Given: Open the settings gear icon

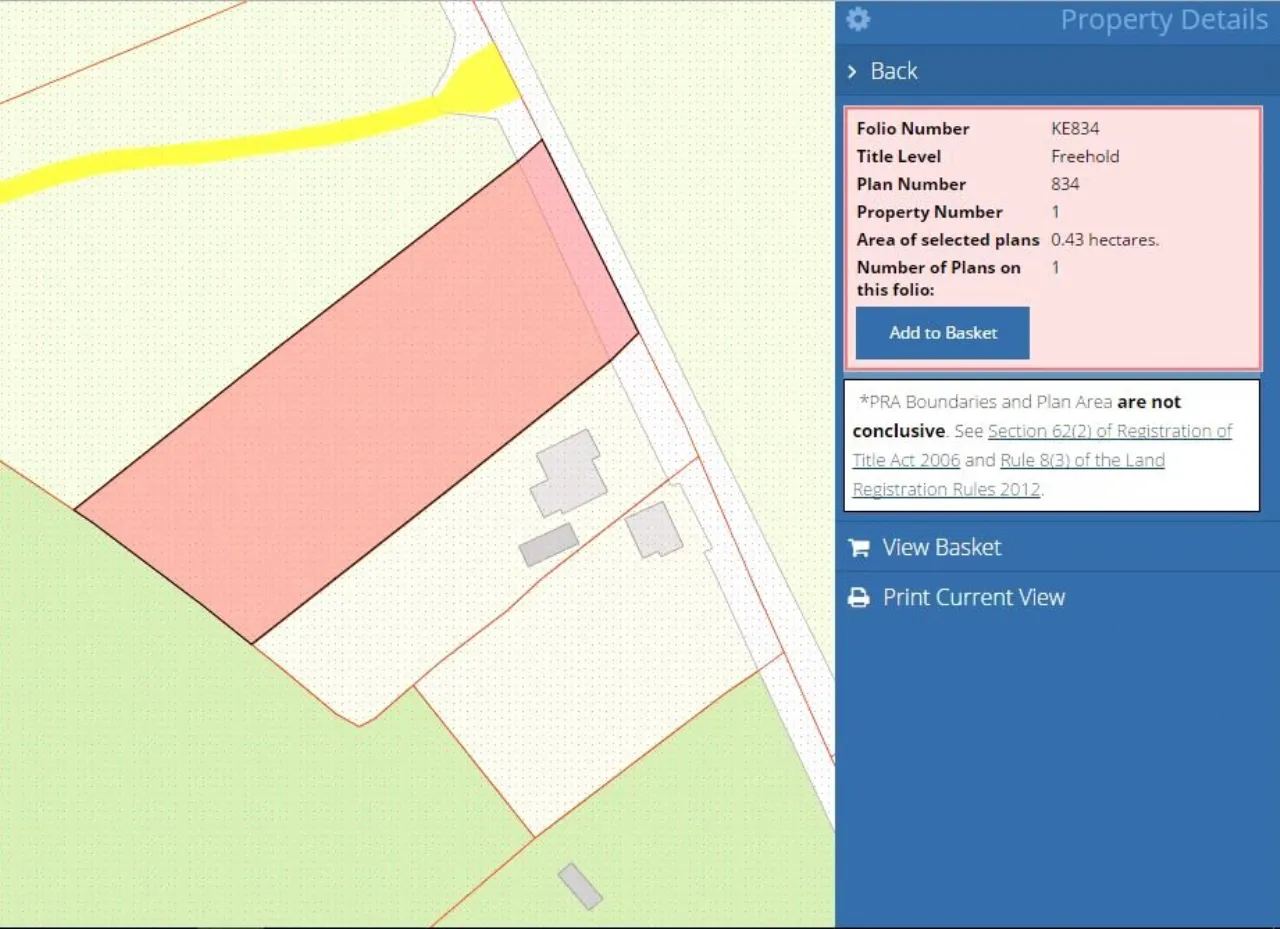Looking at the screenshot, I should coord(858,19).
